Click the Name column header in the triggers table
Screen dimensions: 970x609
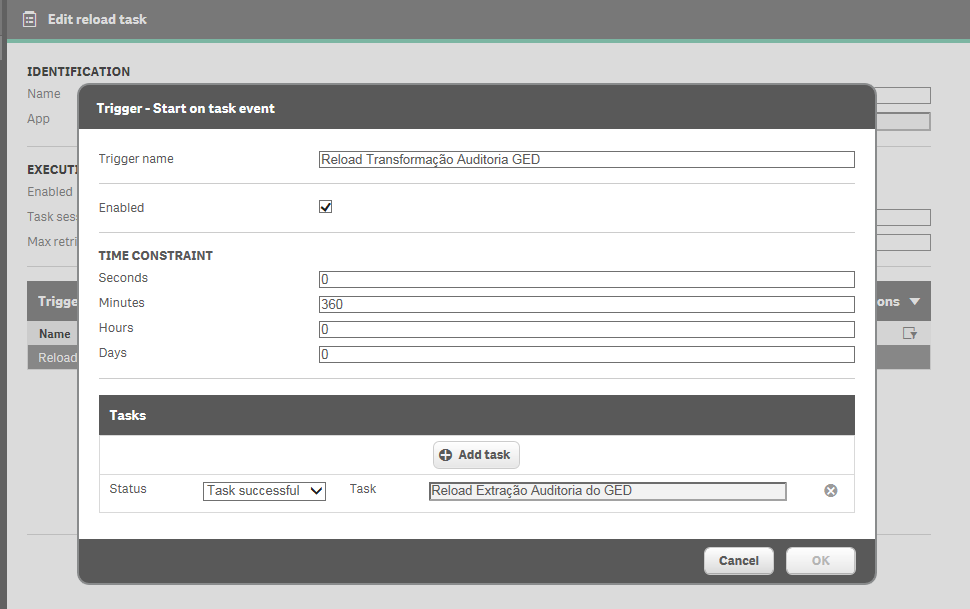(x=54, y=334)
